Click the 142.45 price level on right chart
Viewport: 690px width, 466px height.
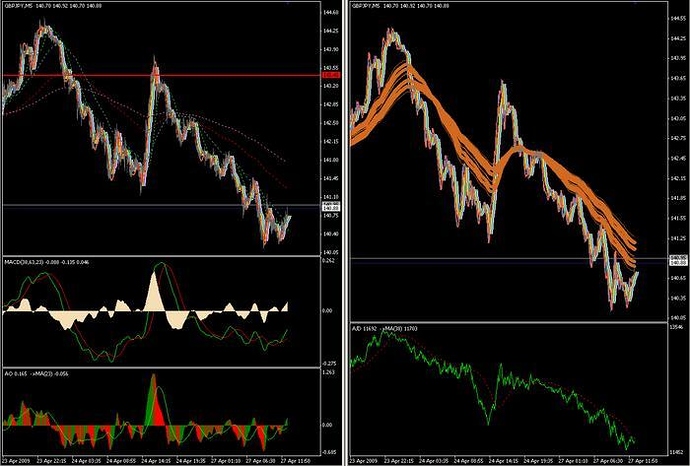click(x=678, y=158)
